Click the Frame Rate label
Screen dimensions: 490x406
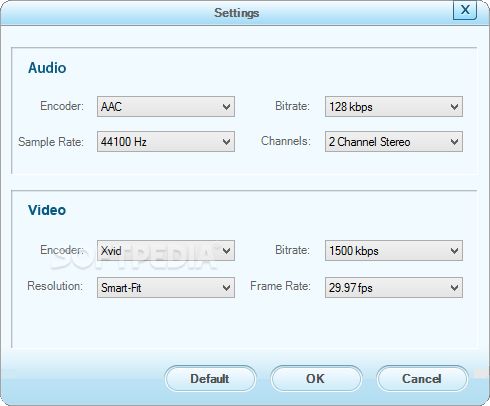(x=280, y=286)
